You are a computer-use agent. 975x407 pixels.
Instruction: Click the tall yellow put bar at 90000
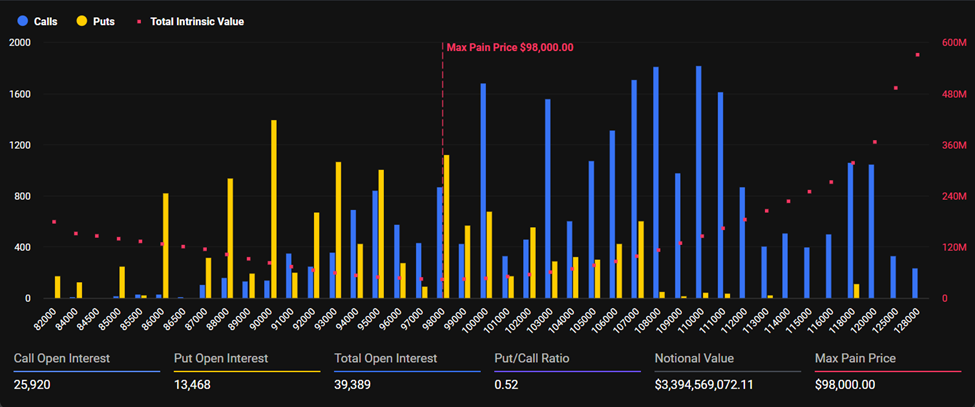click(x=274, y=209)
